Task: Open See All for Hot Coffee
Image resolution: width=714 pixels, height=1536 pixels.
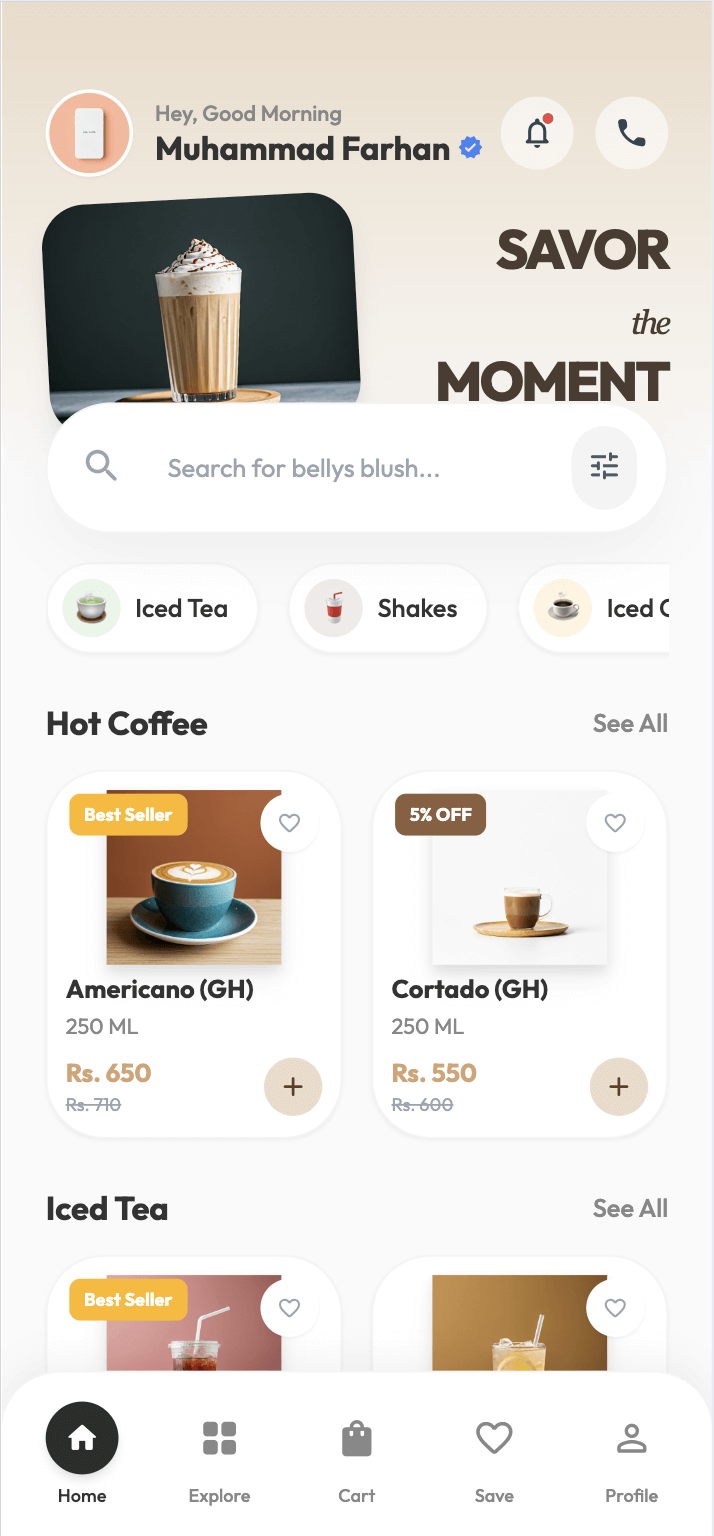Action: click(630, 723)
